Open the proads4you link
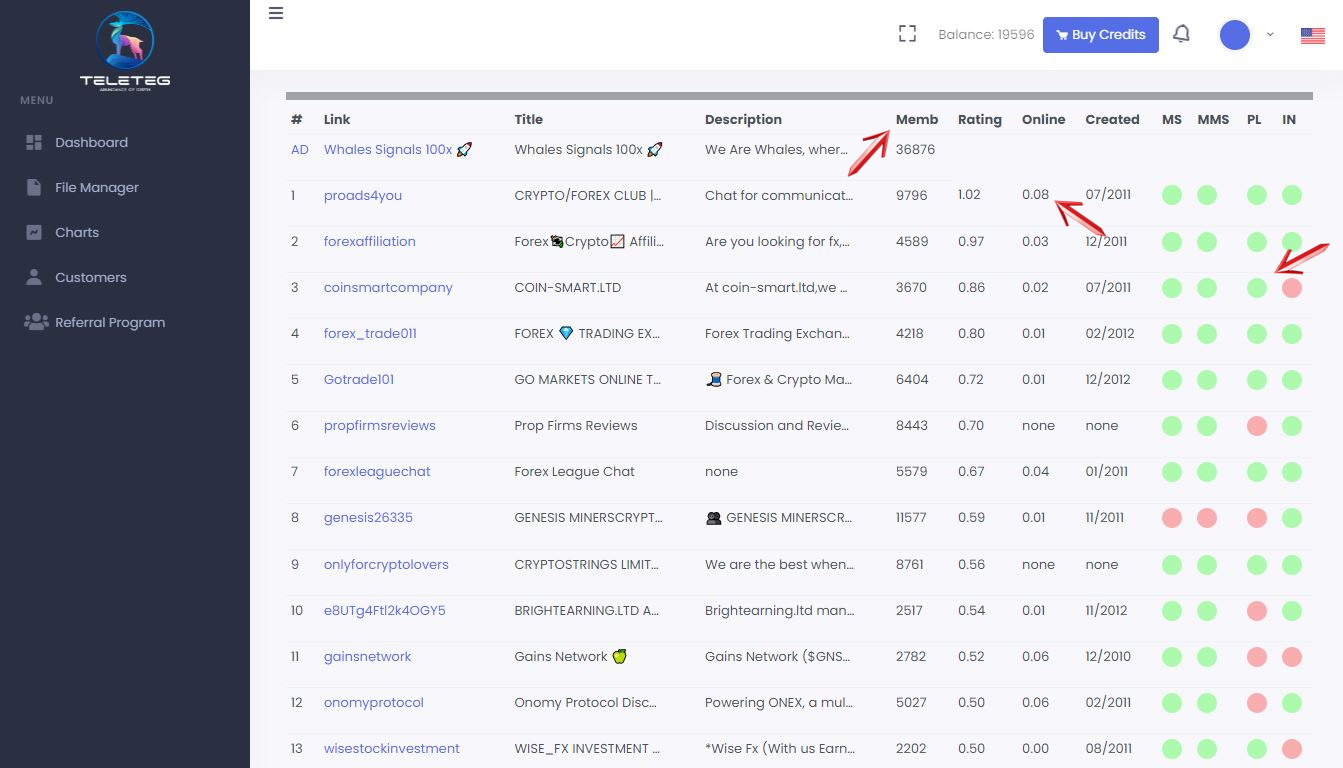Image resolution: width=1343 pixels, height=768 pixels. coord(363,195)
